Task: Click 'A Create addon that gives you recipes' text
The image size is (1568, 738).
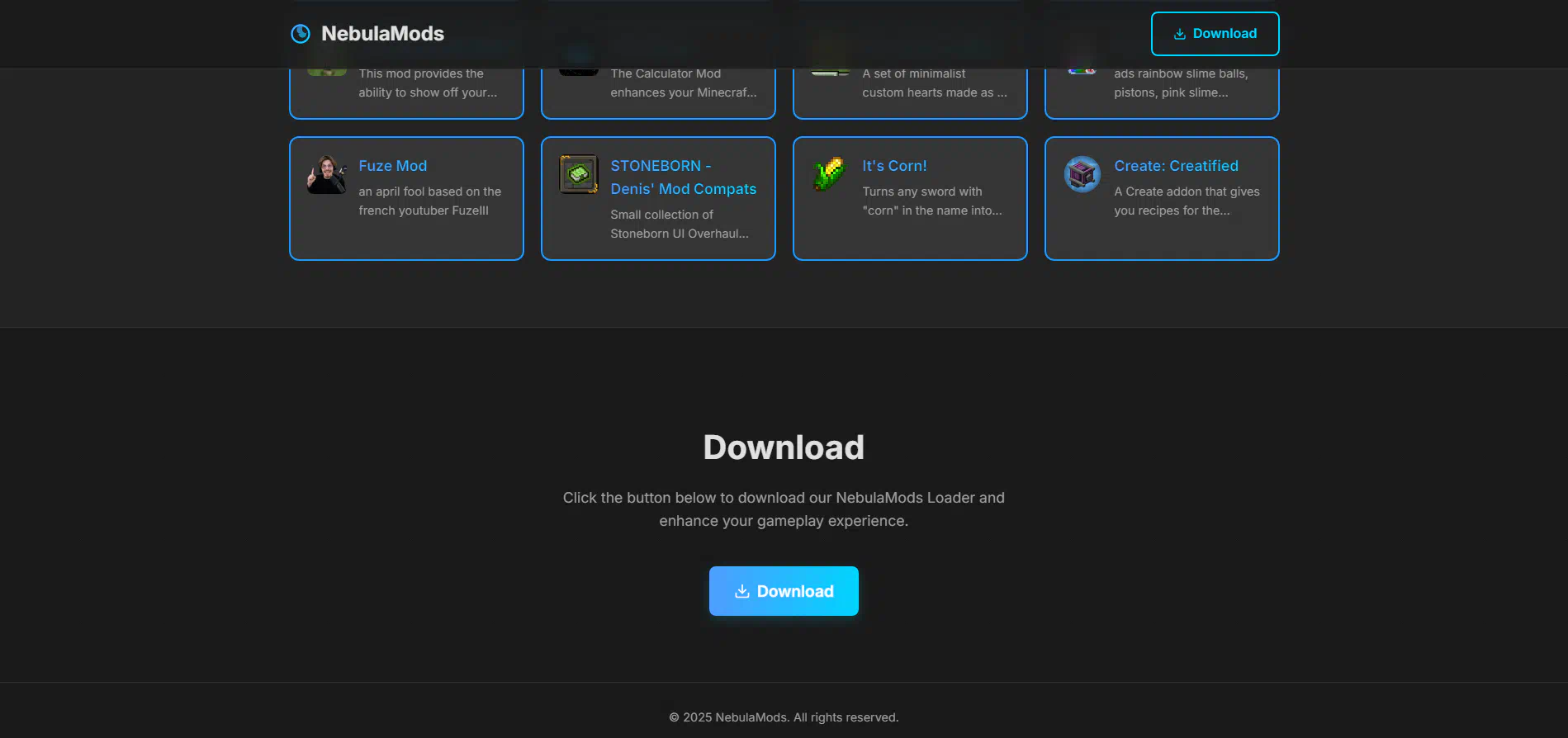Action: 1187,201
